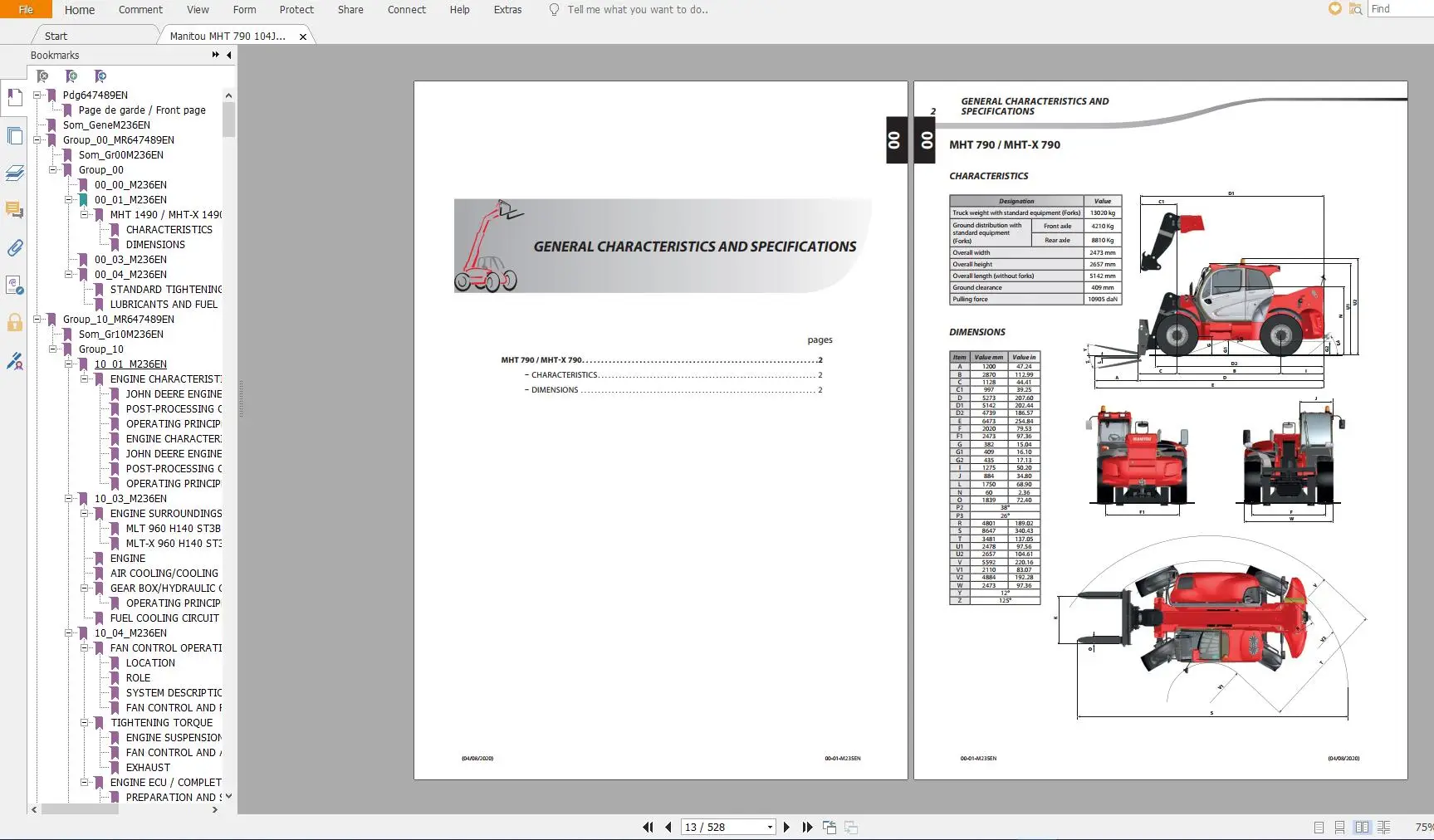Go to the next page

(x=787, y=827)
